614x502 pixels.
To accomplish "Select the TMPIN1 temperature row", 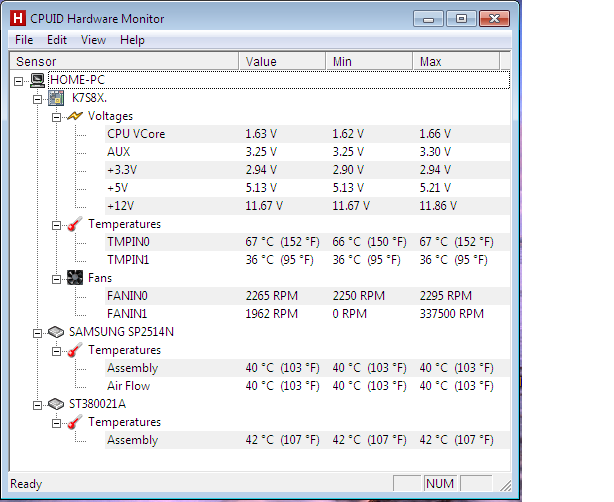I will point(307,260).
